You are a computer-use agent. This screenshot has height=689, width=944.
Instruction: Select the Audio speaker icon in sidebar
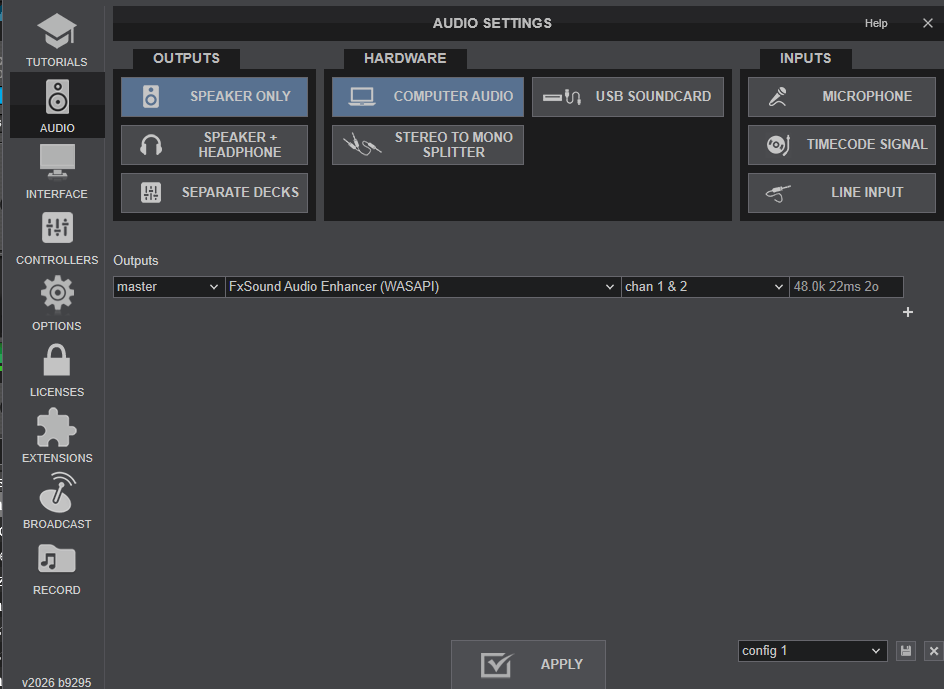click(x=57, y=97)
